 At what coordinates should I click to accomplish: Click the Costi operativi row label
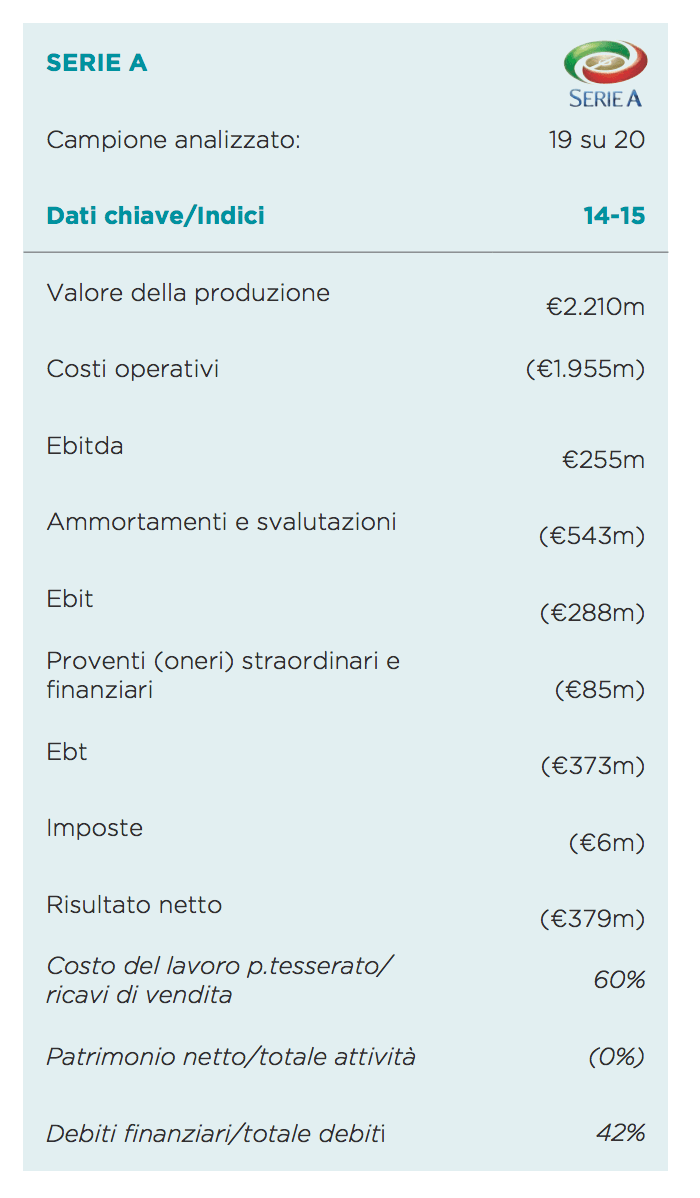[133, 369]
